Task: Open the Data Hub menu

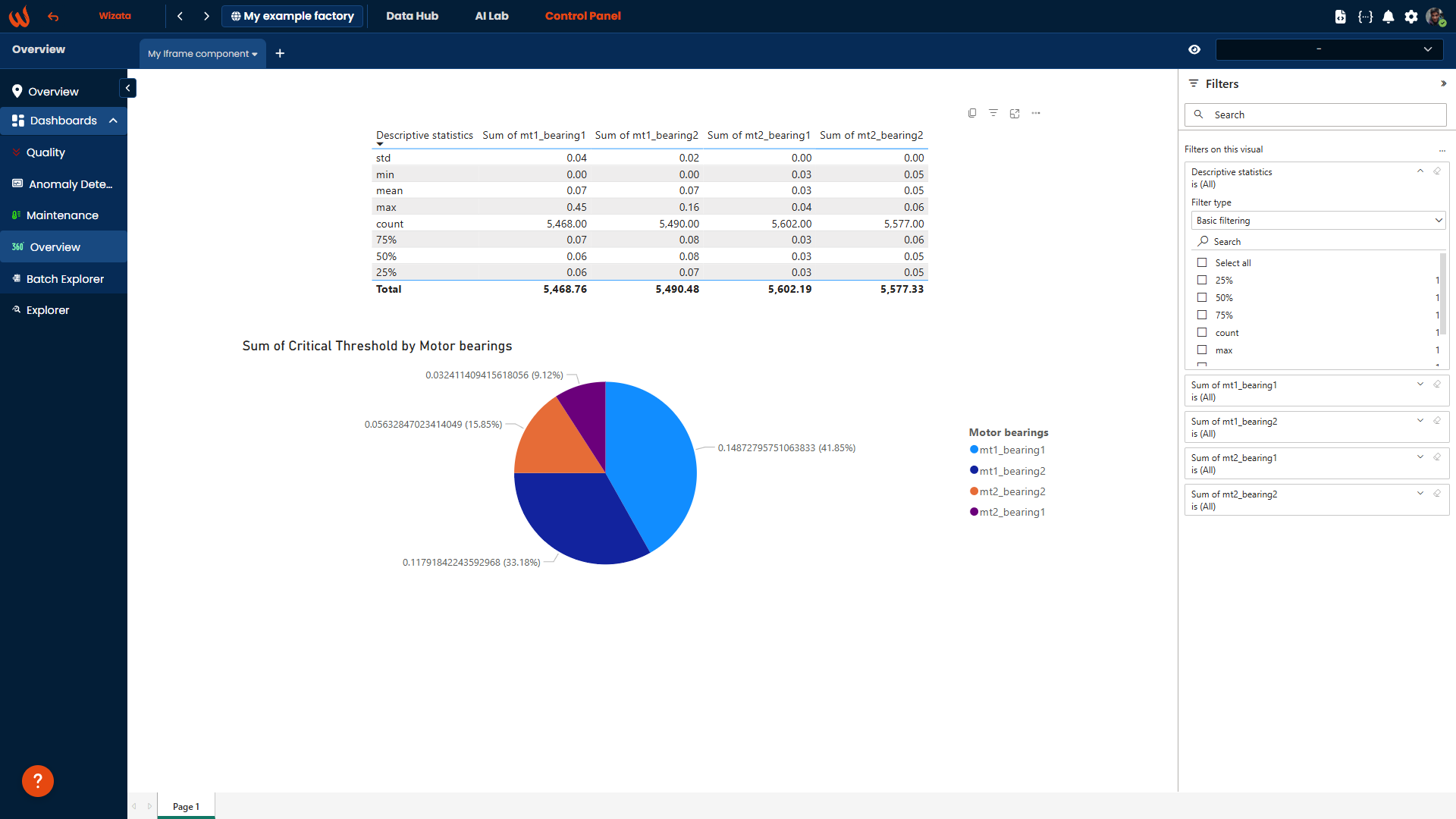Action: 412,16
